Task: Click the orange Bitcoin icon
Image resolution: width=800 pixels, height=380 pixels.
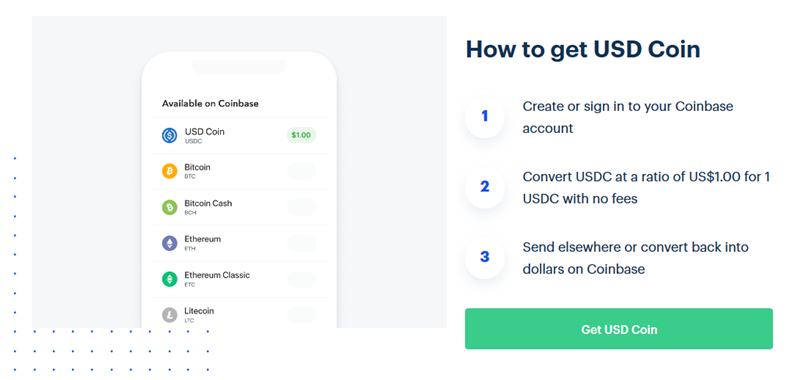Action: pos(169,171)
